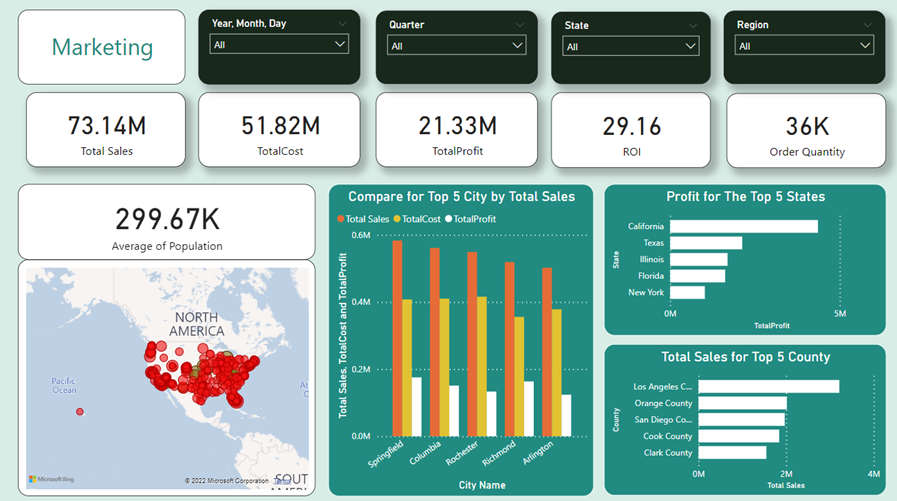The height and width of the screenshot is (501, 897).
Task: Click the yellow TotalCost legend marker
Action: [397, 219]
